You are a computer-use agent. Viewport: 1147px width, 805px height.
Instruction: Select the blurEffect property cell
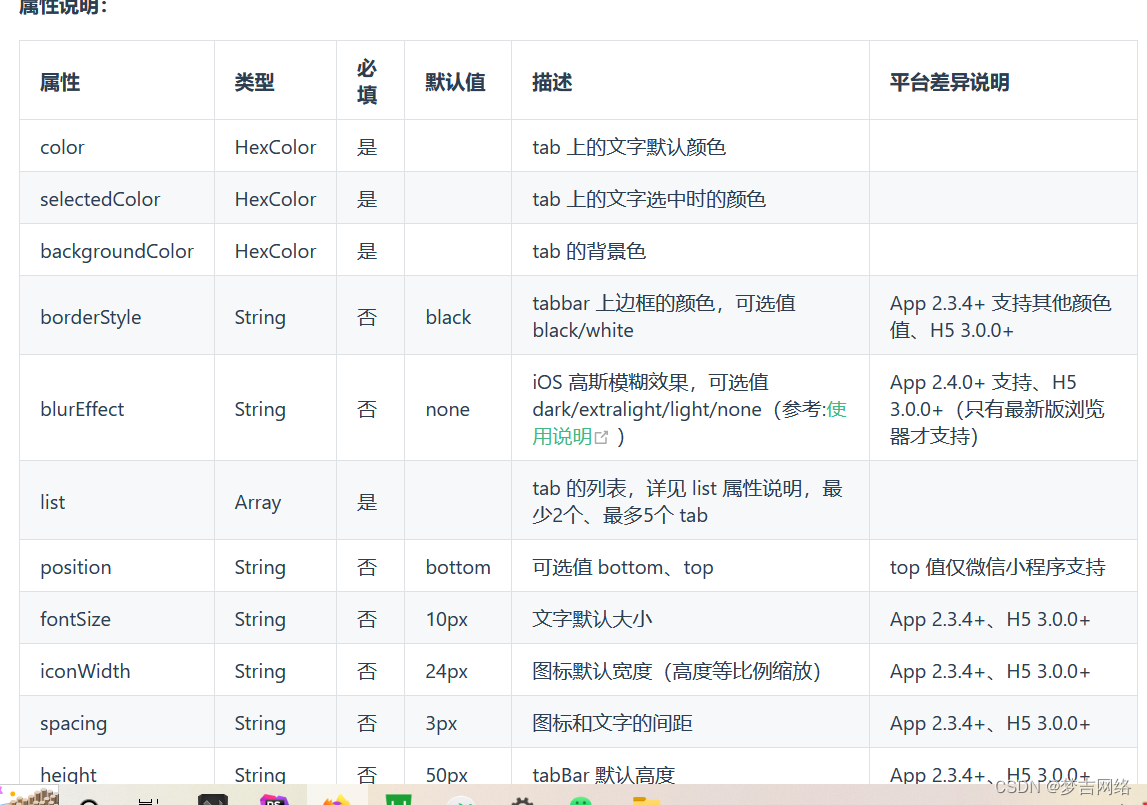tap(81, 408)
